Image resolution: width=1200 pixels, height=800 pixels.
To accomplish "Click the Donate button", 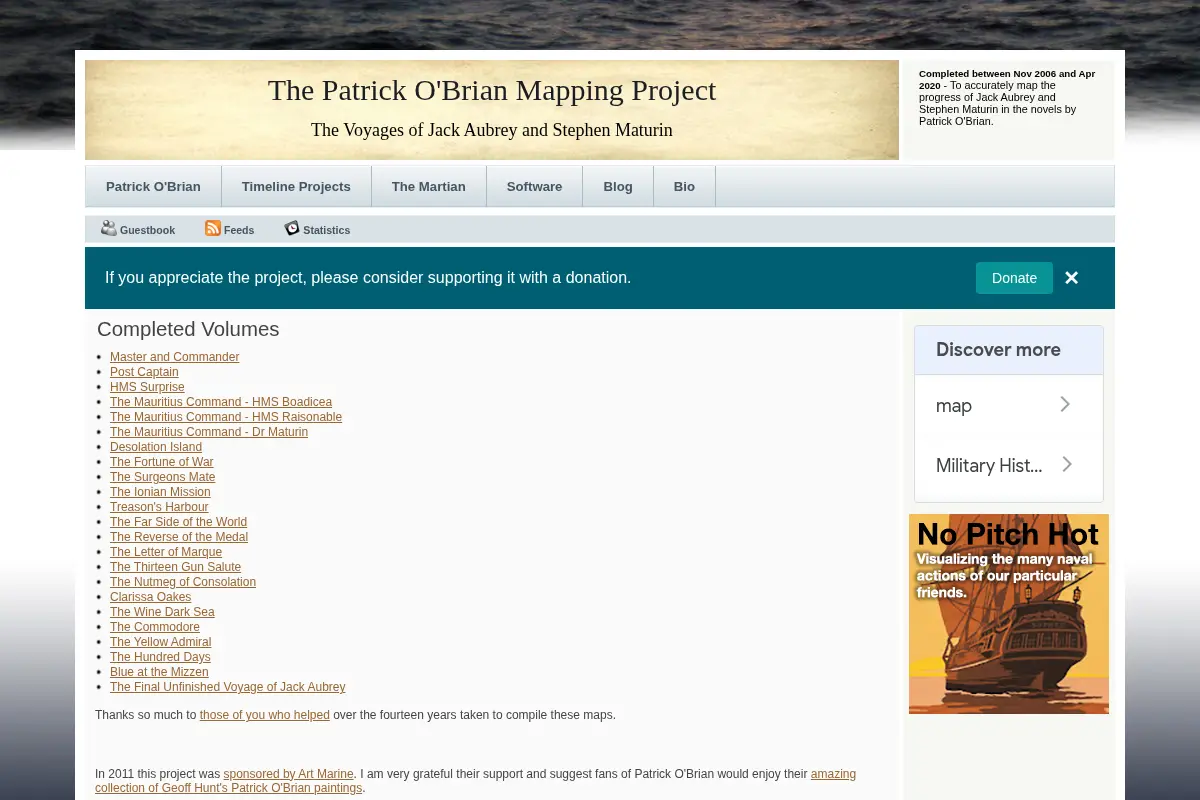I will pyautogui.click(x=1014, y=278).
